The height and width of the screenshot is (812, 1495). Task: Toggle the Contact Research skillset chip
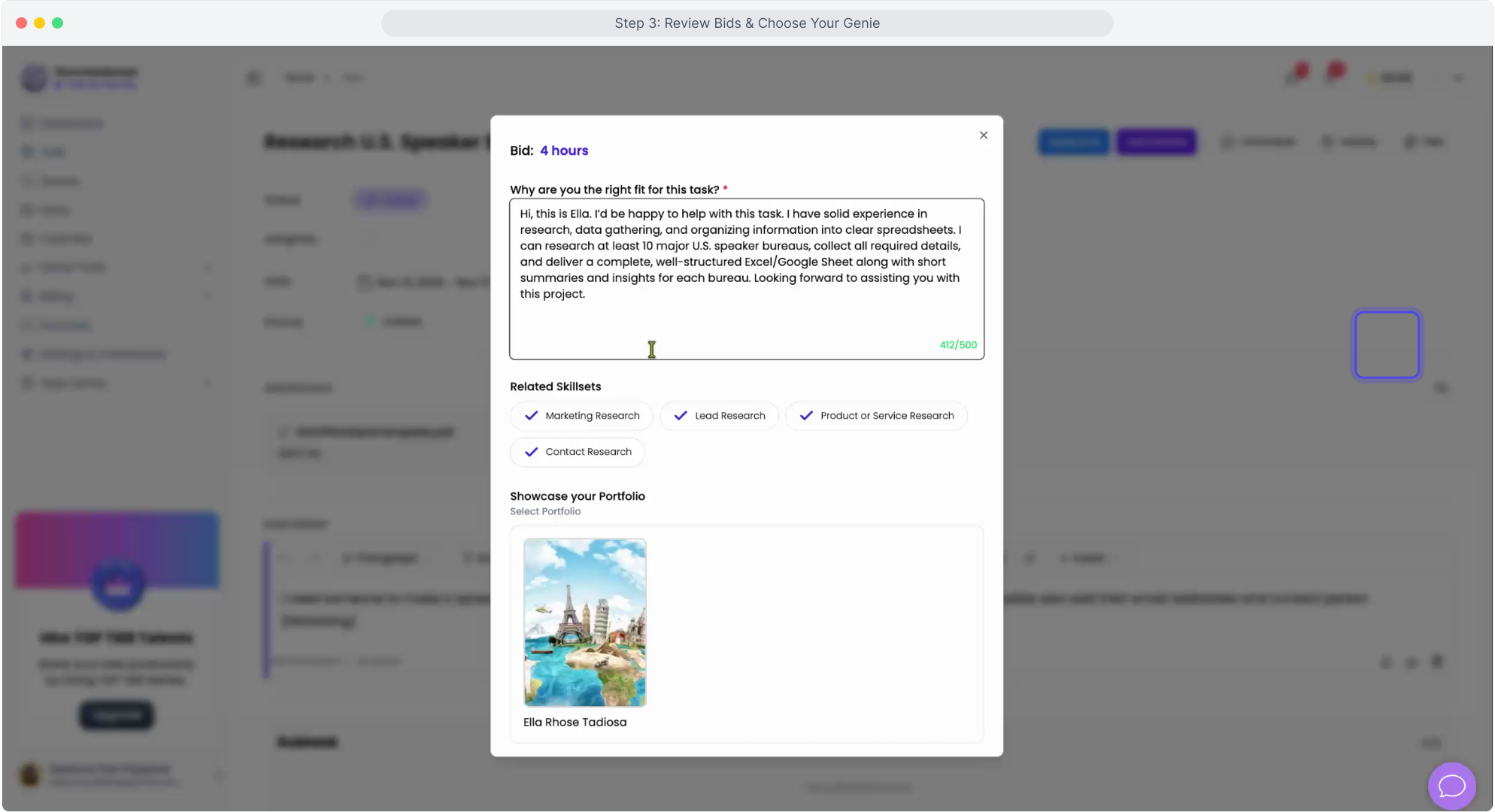click(578, 452)
